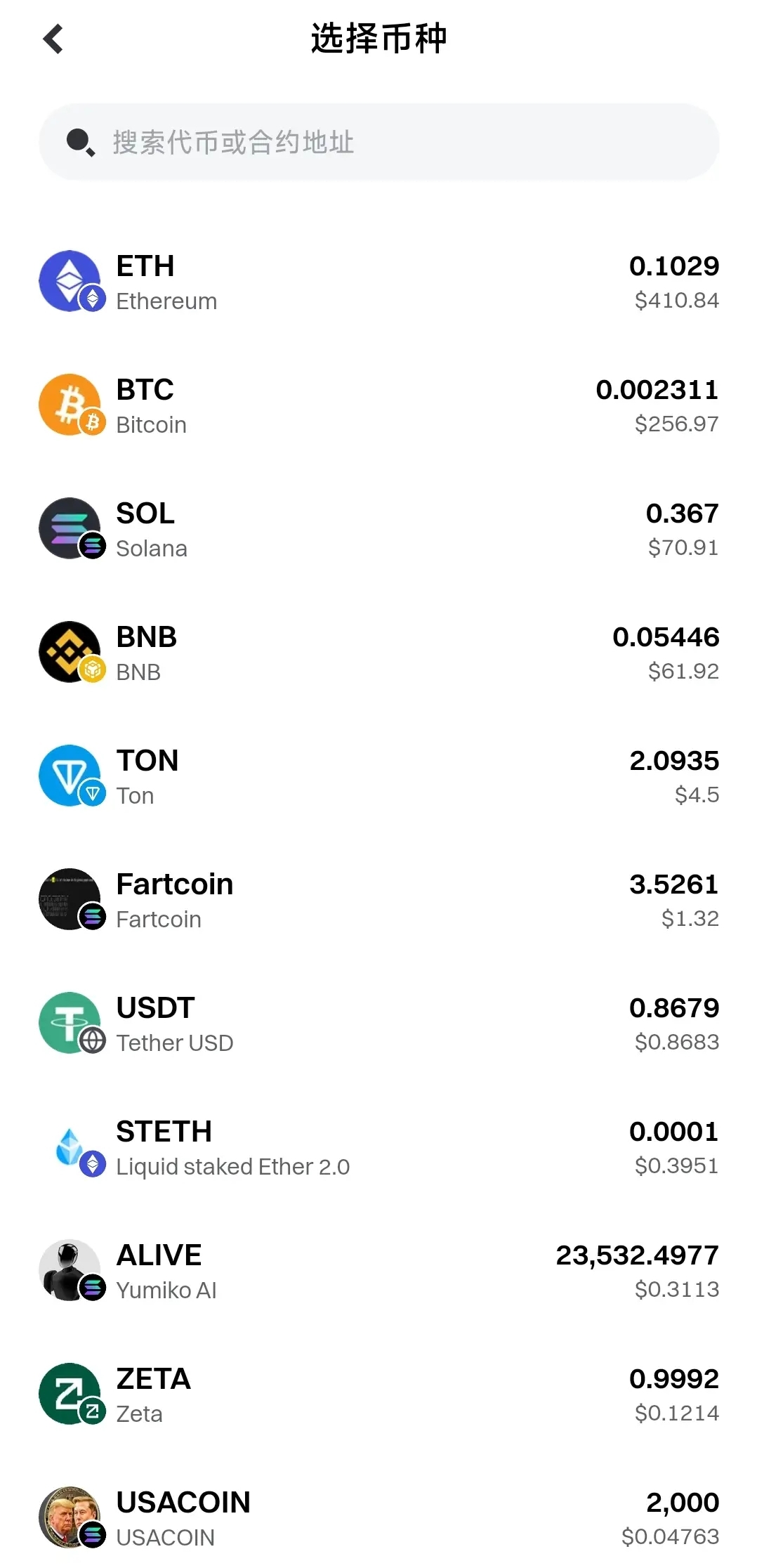
Task: Pick the SOL amount $70.91
Action: [683, 548]
